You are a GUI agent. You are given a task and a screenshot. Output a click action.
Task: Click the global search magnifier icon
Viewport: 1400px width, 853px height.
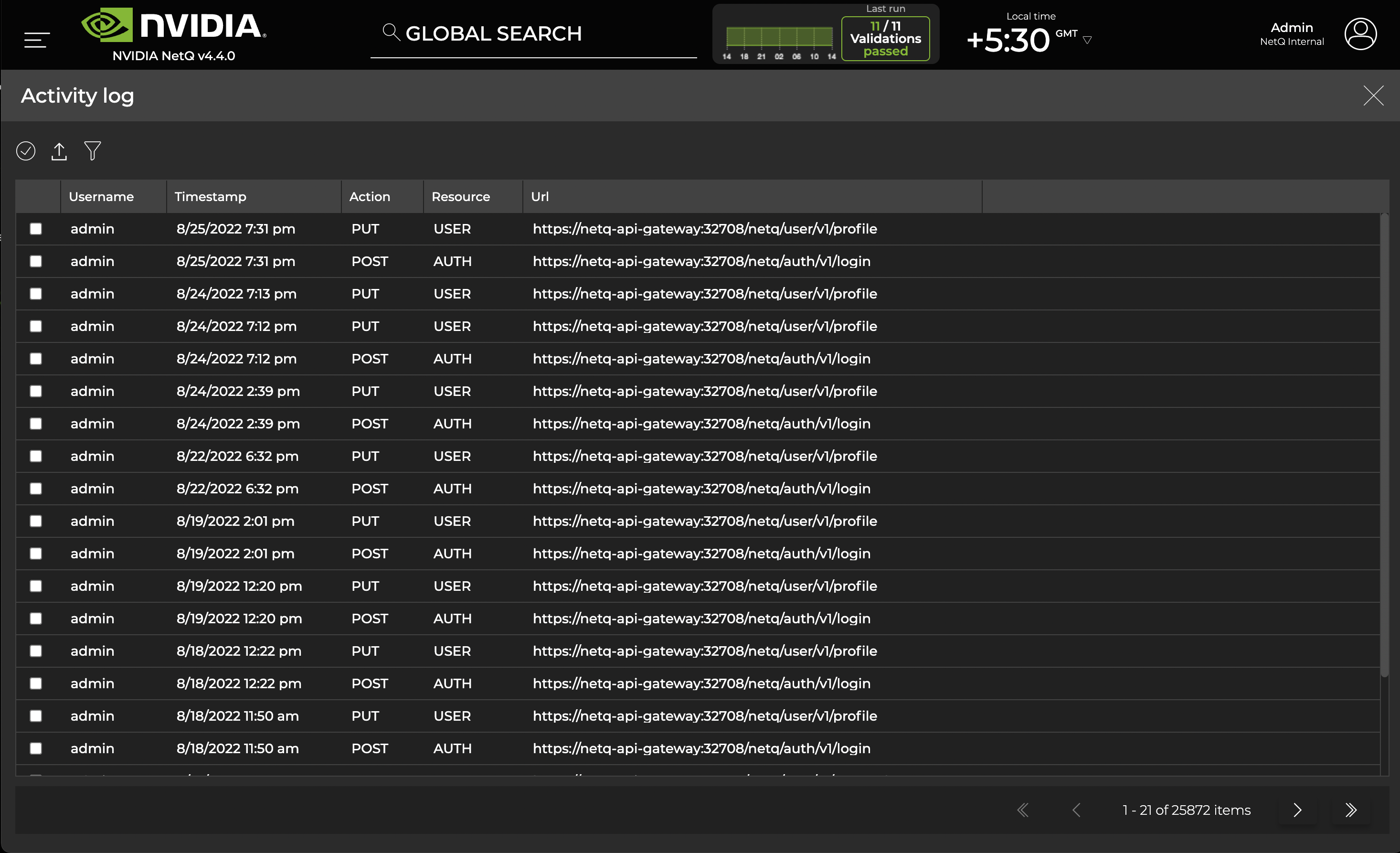click(x=391, y=32)
